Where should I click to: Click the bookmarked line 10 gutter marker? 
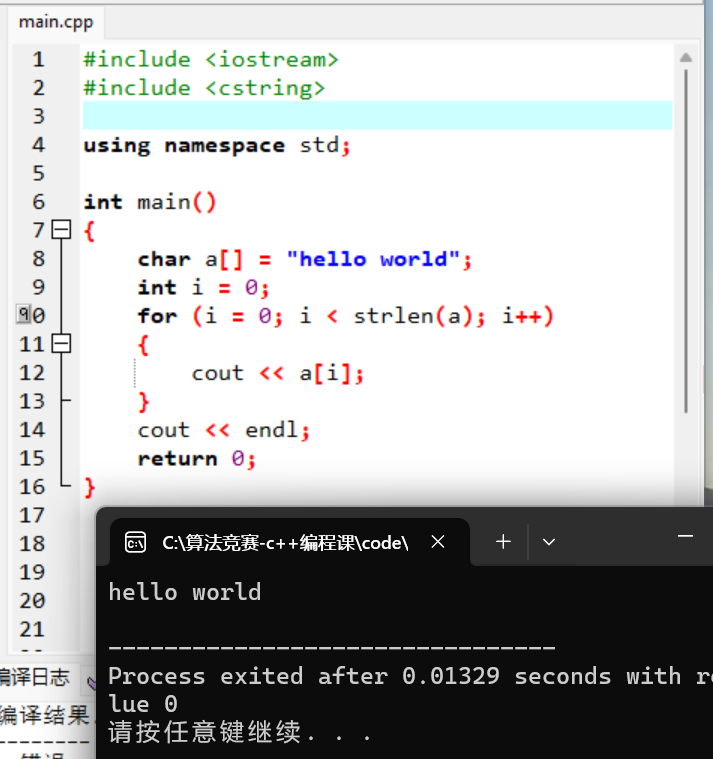tap(23, 315)
